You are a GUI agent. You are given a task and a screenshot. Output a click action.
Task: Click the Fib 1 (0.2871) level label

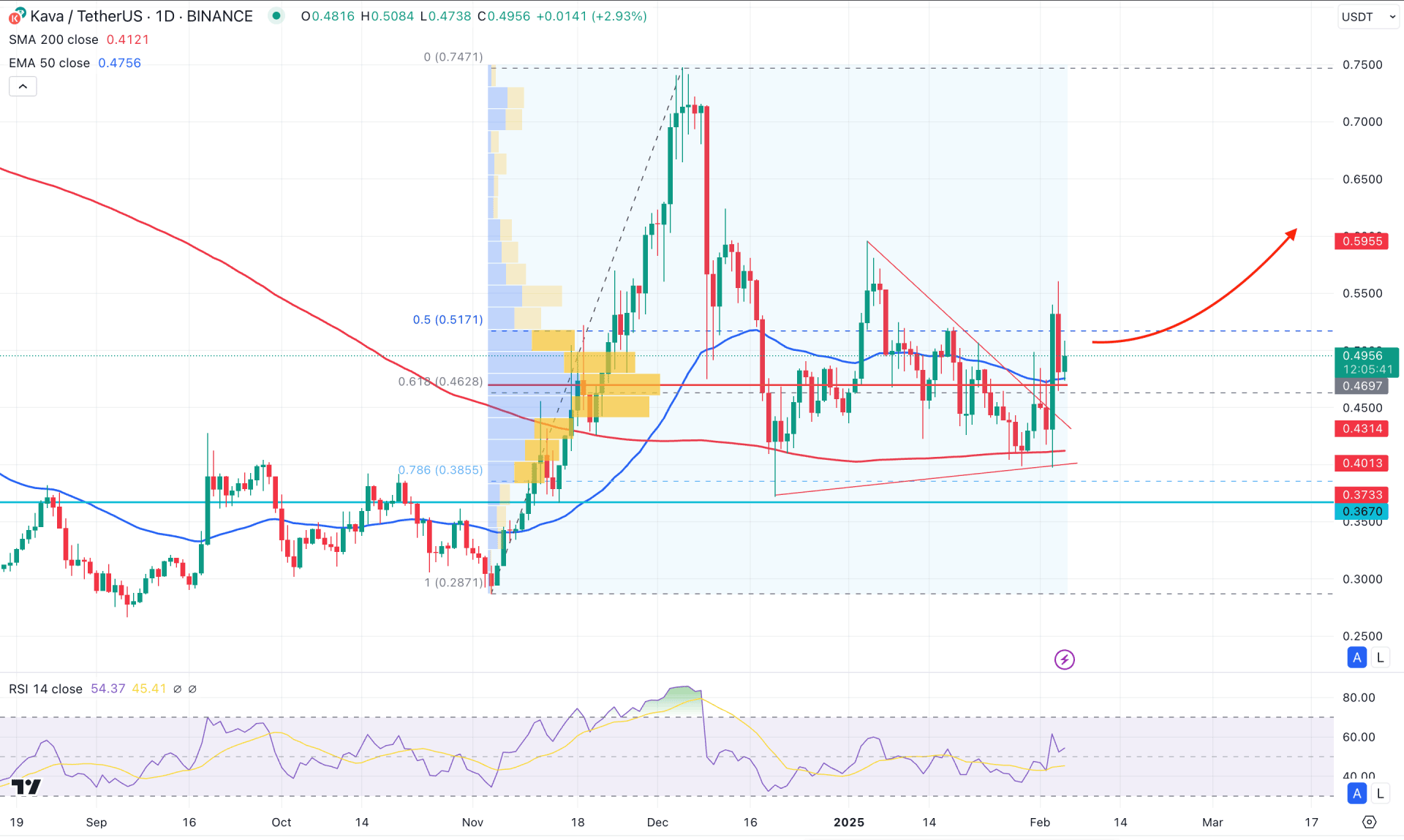click(x=454, y=583)
